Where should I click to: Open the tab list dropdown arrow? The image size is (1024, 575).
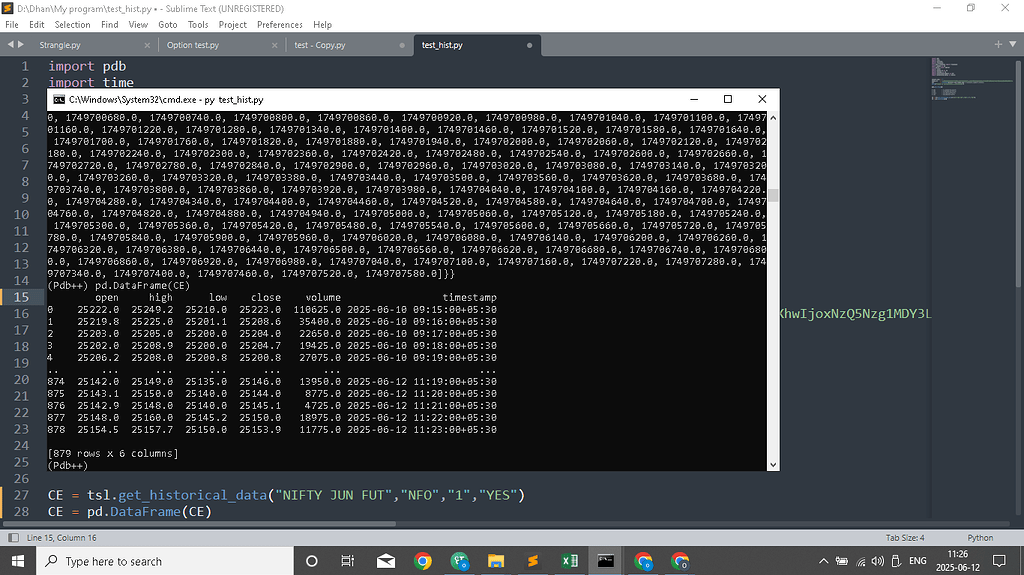pos(1013,44)
